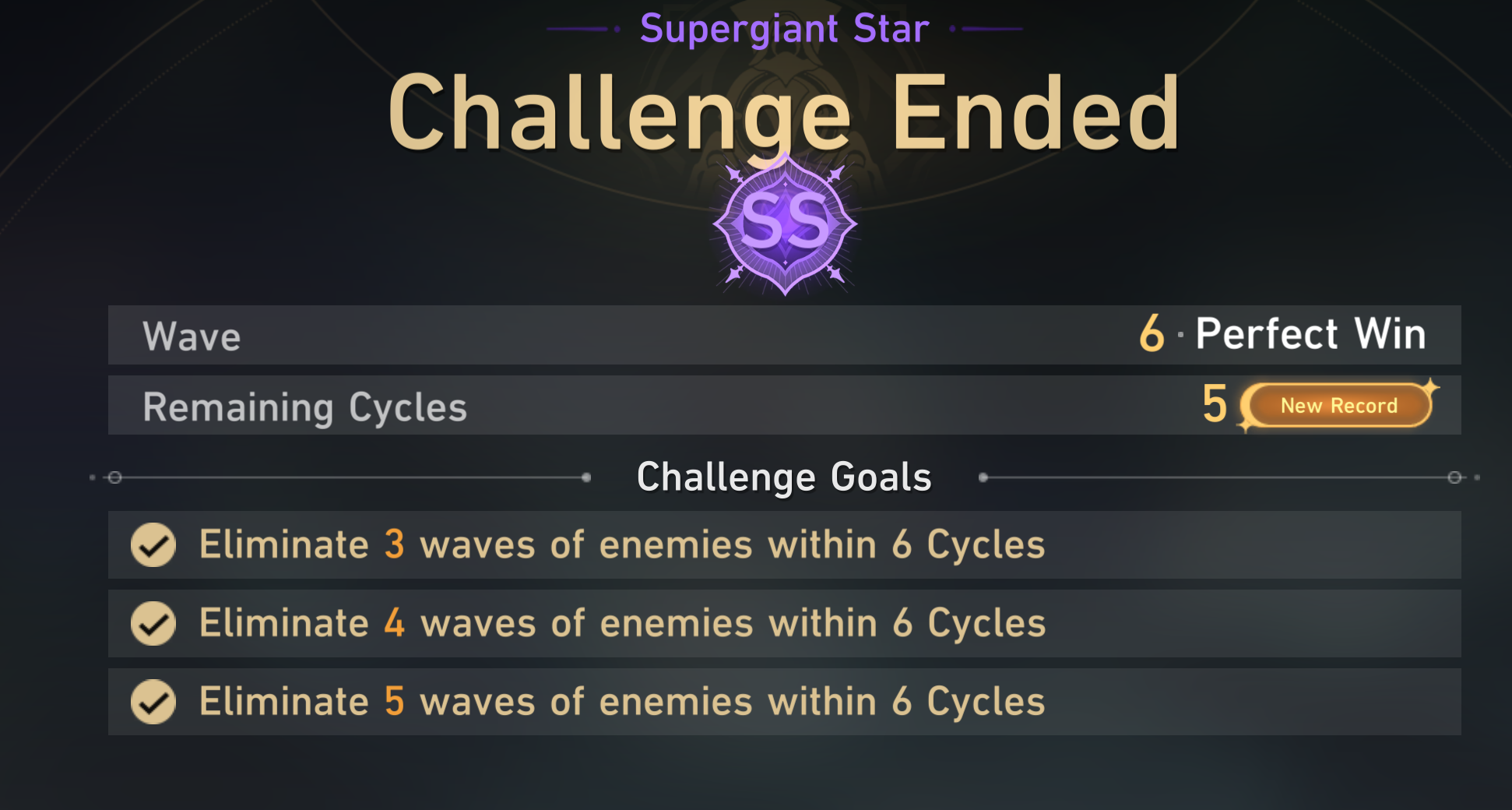1512x810 pixels.
Task: Click the remaining cycles number 5
Action: click(1215, 404)
